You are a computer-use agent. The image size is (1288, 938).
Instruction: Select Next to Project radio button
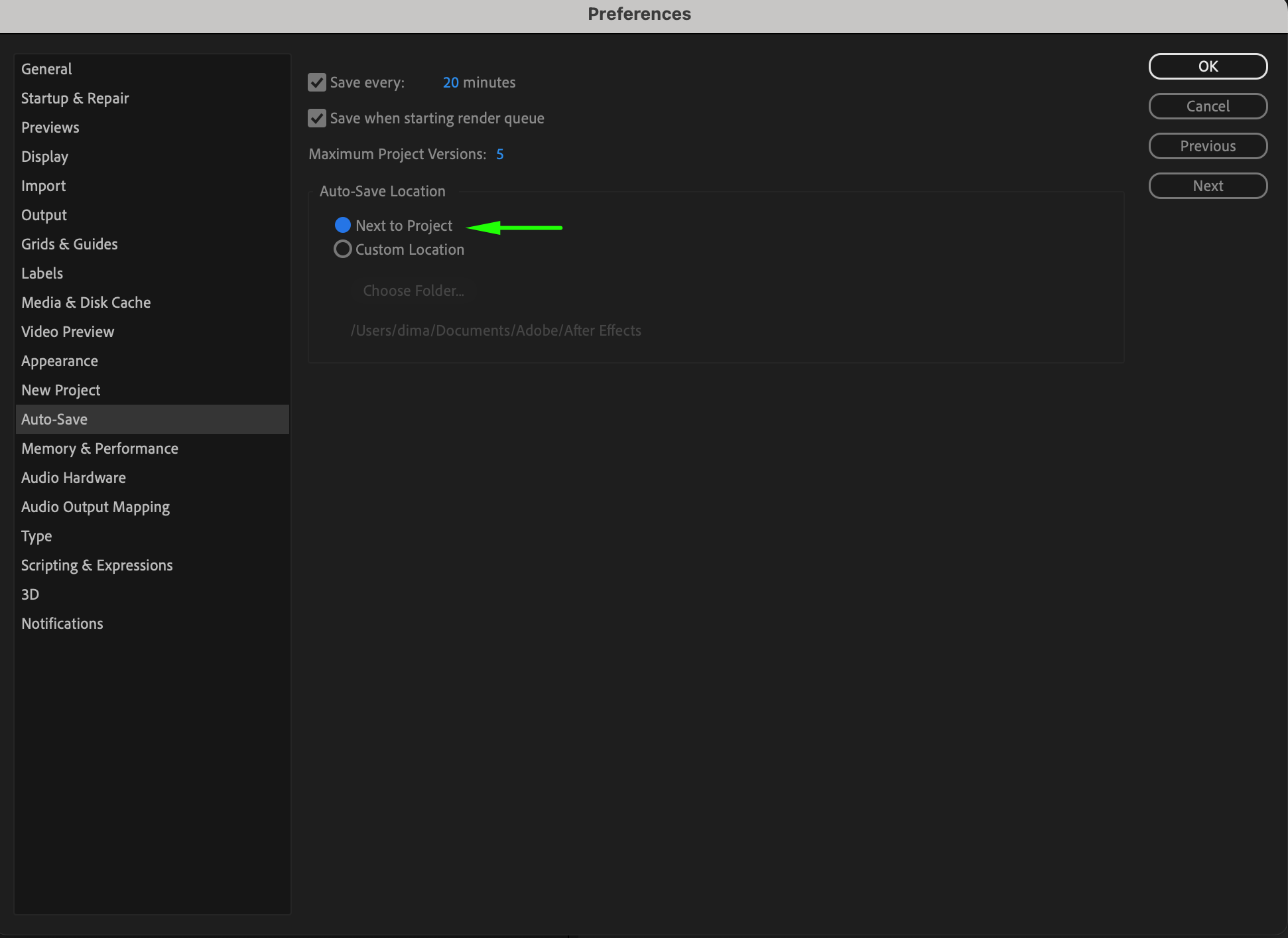[342, 226]
